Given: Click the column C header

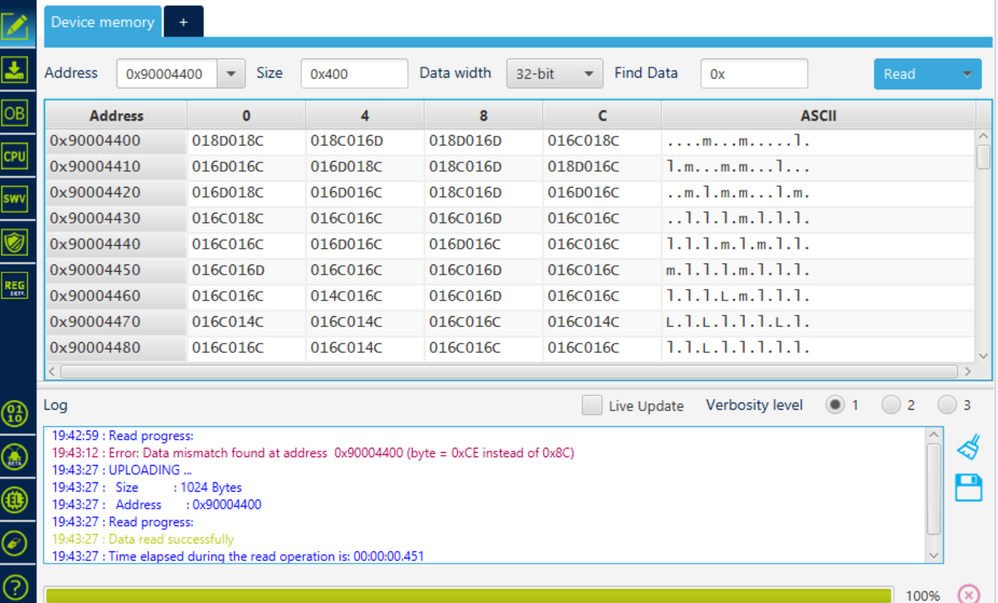Looking at the screenshot, I should pos(602,115).
